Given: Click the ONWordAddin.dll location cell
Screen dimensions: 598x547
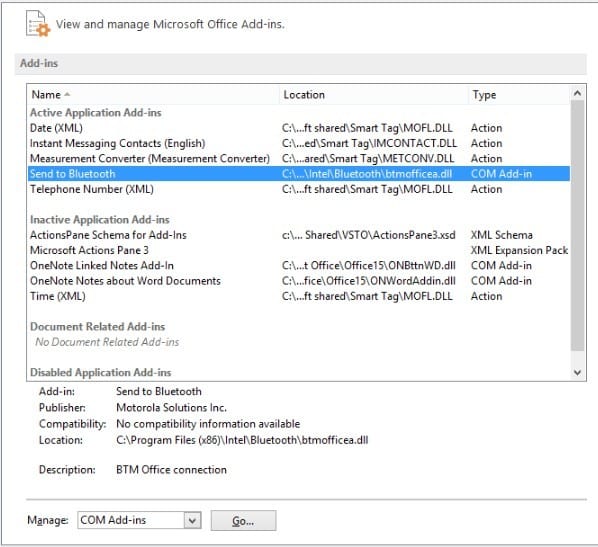Looking at the screenshot, I should pyautogui.click(x=368, y=281).
